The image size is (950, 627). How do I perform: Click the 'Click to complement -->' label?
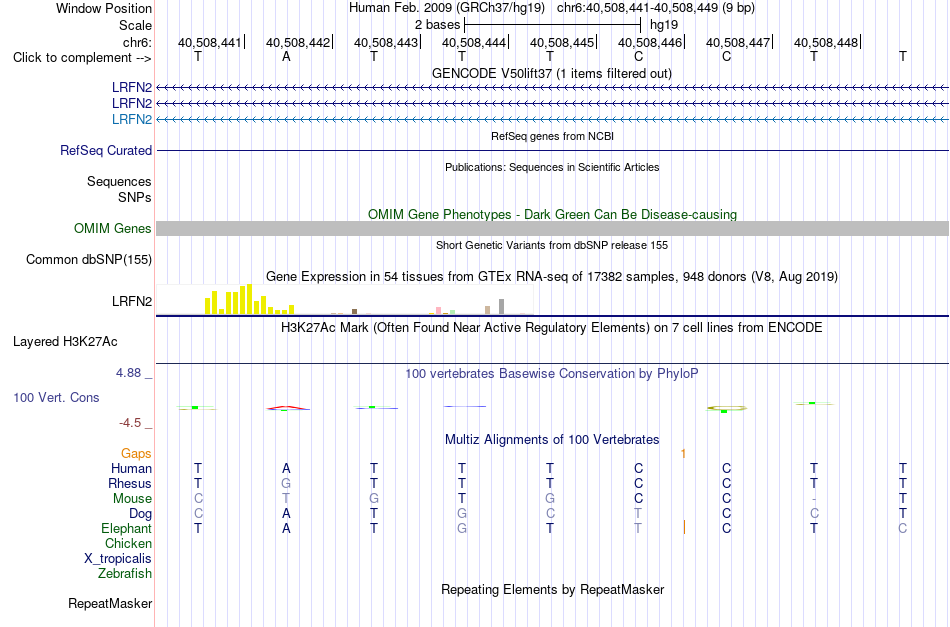point(82,58)
